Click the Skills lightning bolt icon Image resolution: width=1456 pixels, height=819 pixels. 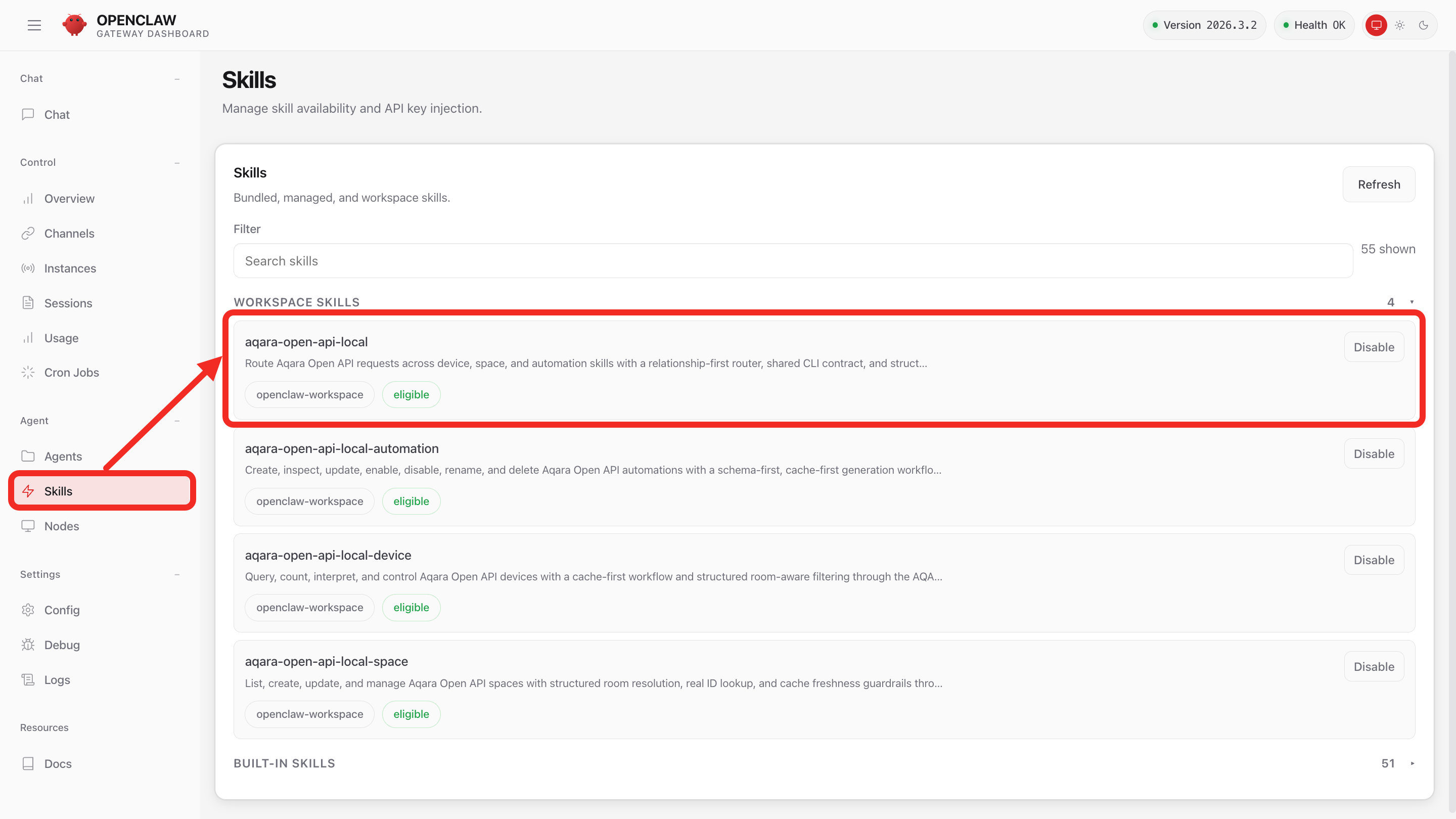tap(28, 491)
